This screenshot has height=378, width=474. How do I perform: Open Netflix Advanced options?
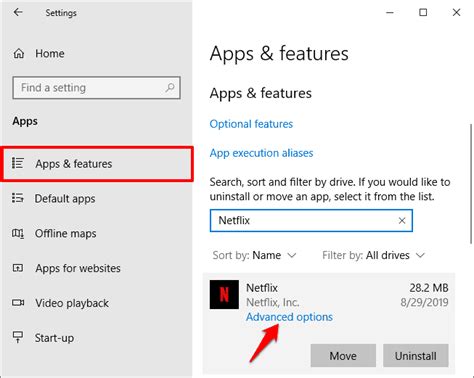coord(289,317)
